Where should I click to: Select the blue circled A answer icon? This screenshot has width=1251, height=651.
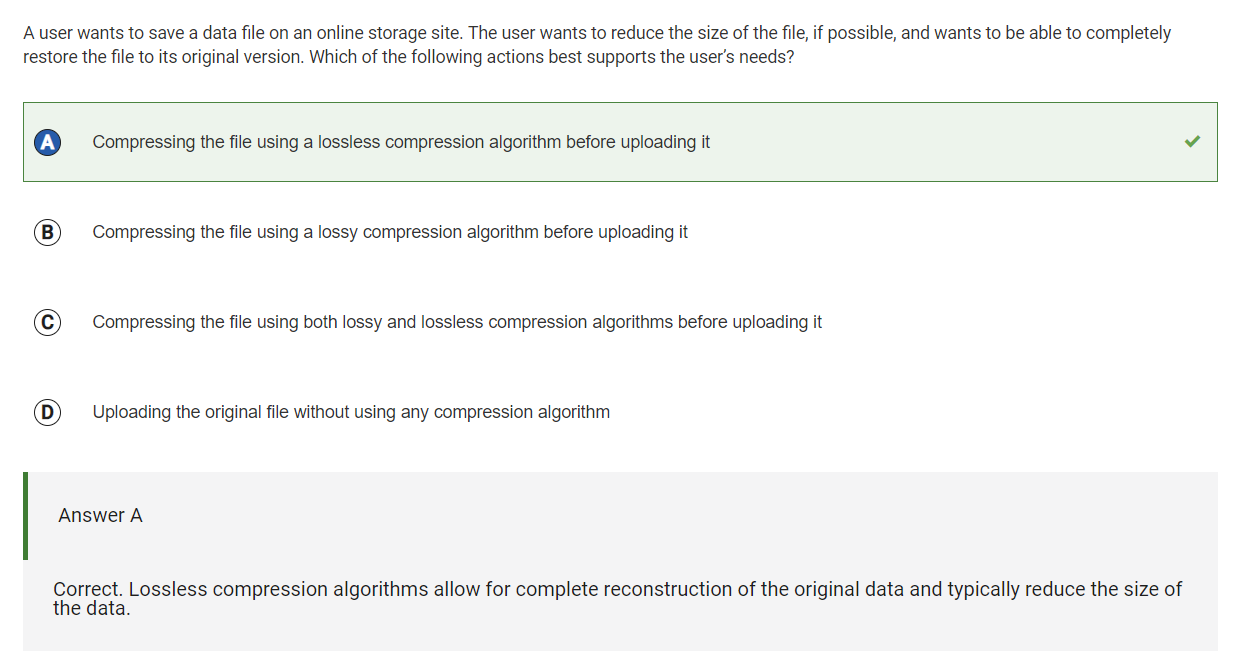pos(47,142)
